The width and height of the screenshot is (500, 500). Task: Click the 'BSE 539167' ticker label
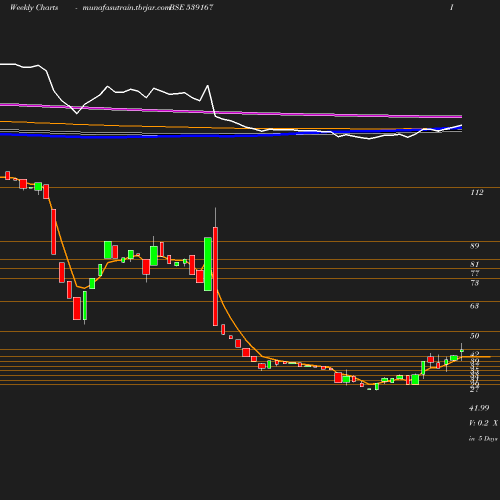191,7
